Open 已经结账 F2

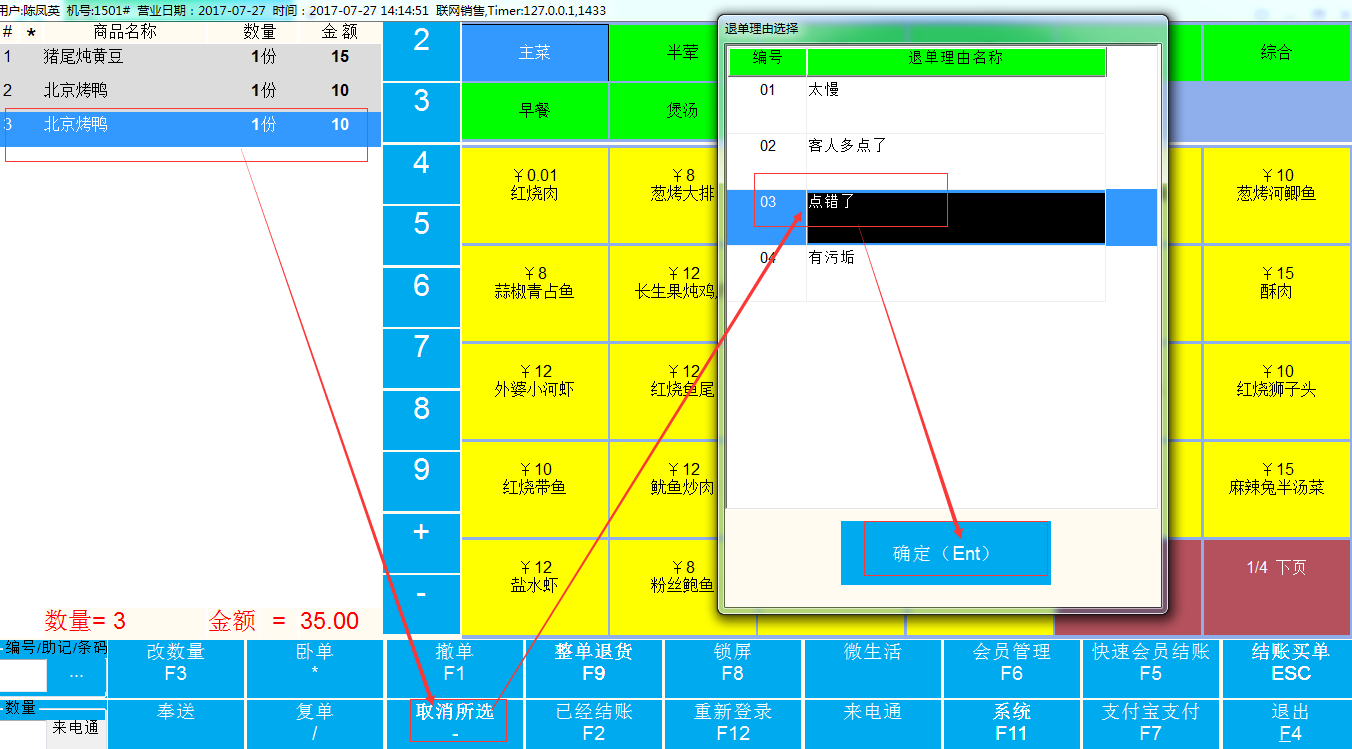[x=594, y=724]
